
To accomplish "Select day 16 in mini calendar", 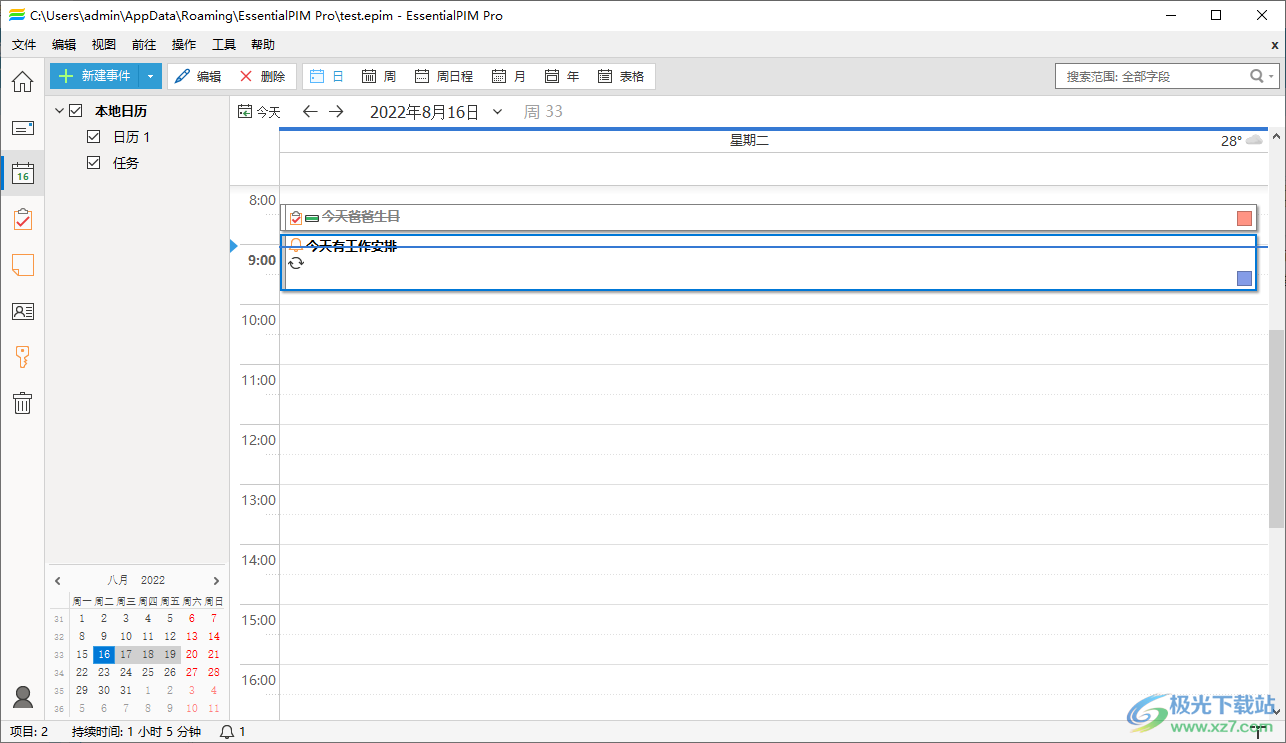I will (104, 655).
